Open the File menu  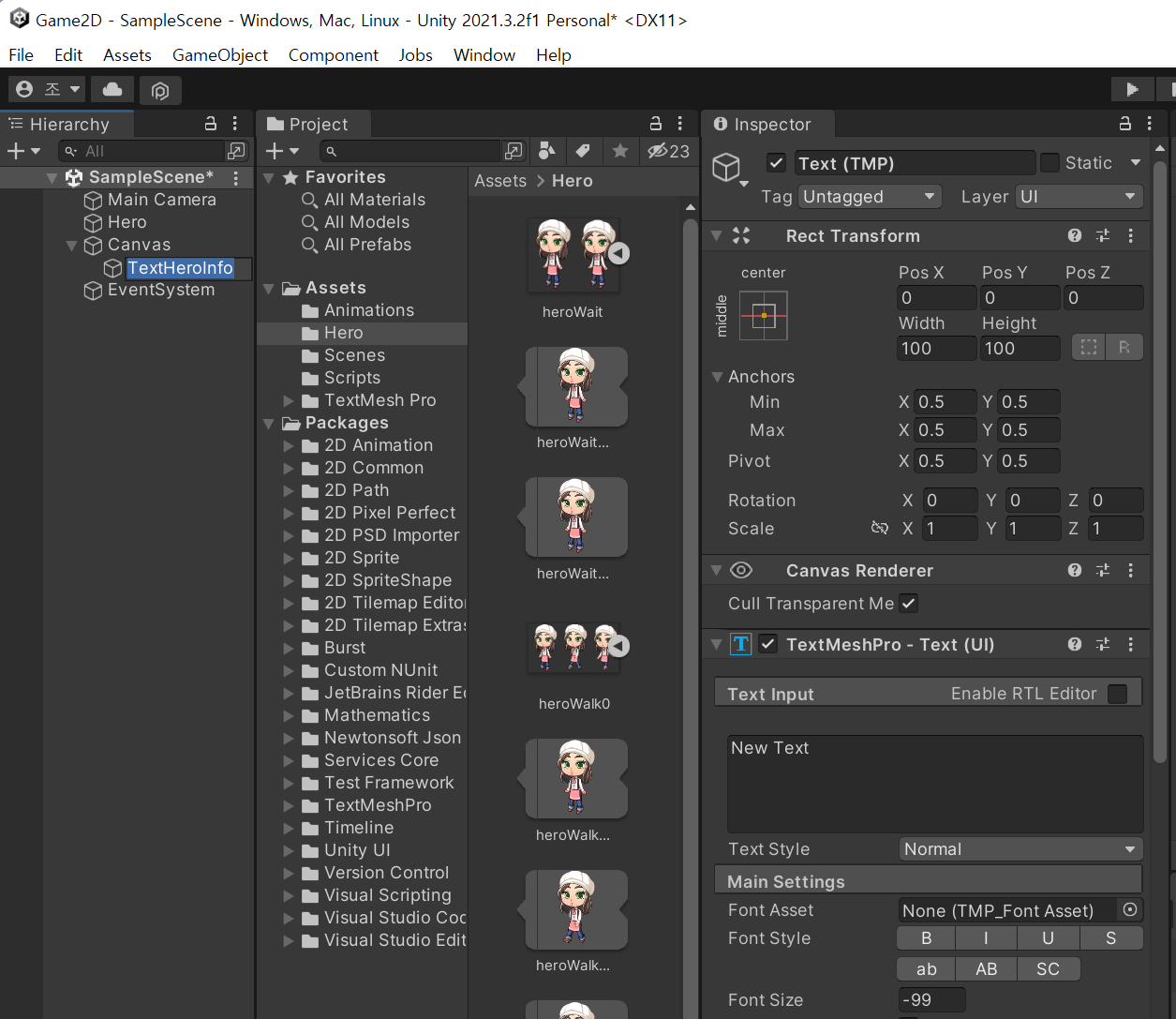pos(21,55)
